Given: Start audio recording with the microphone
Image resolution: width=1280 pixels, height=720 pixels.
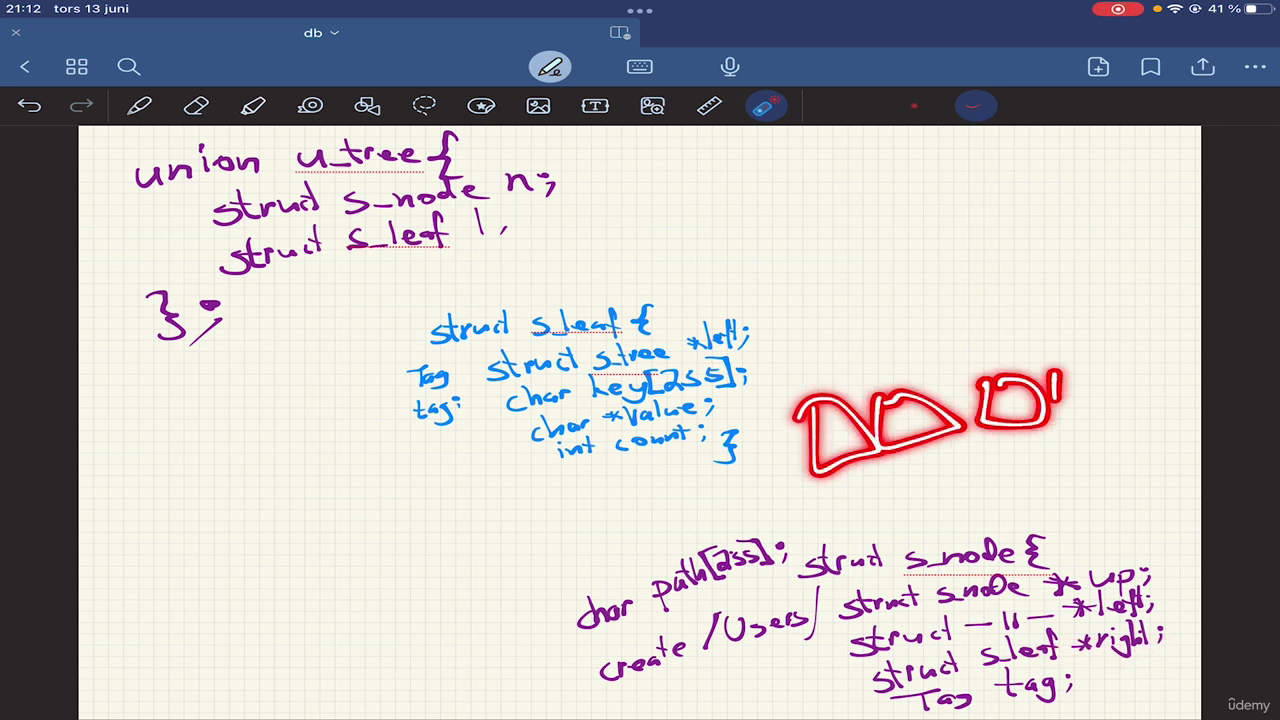Looking at the screenshot, I should click(730, 67).
